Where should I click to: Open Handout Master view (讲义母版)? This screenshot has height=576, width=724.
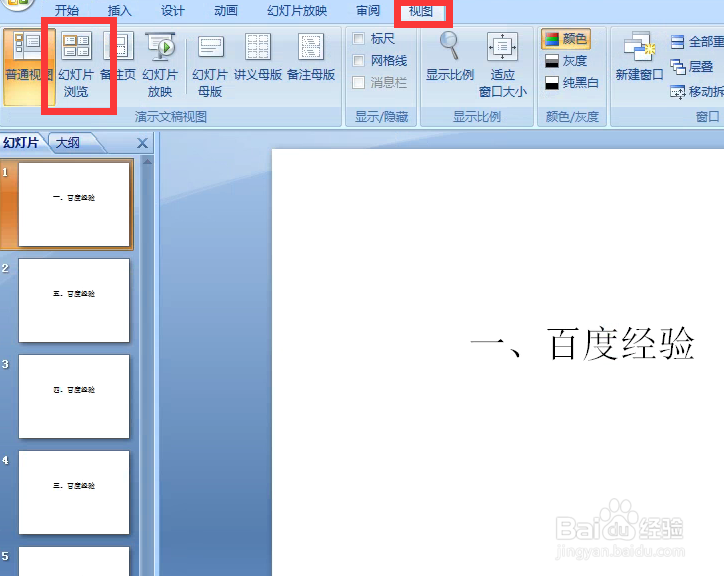point(258,56)
